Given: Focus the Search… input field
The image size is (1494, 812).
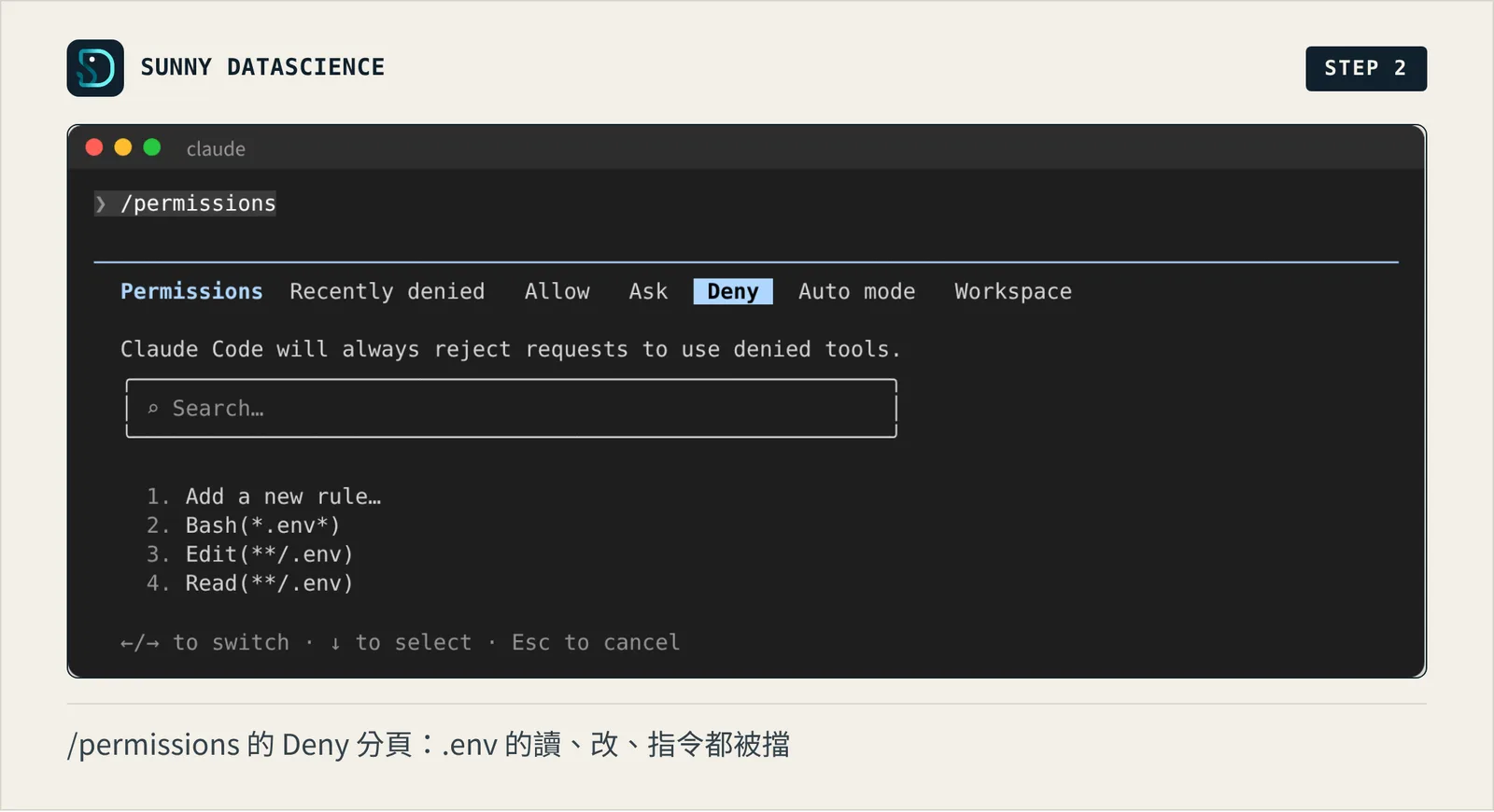Looking at the screenshot, I should click(x=512, y=409).
